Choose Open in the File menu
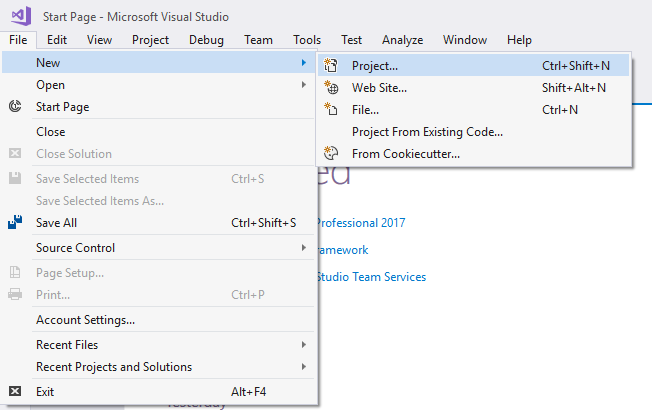This screenshot has width=652, height=410. click(x=158, y=84)
